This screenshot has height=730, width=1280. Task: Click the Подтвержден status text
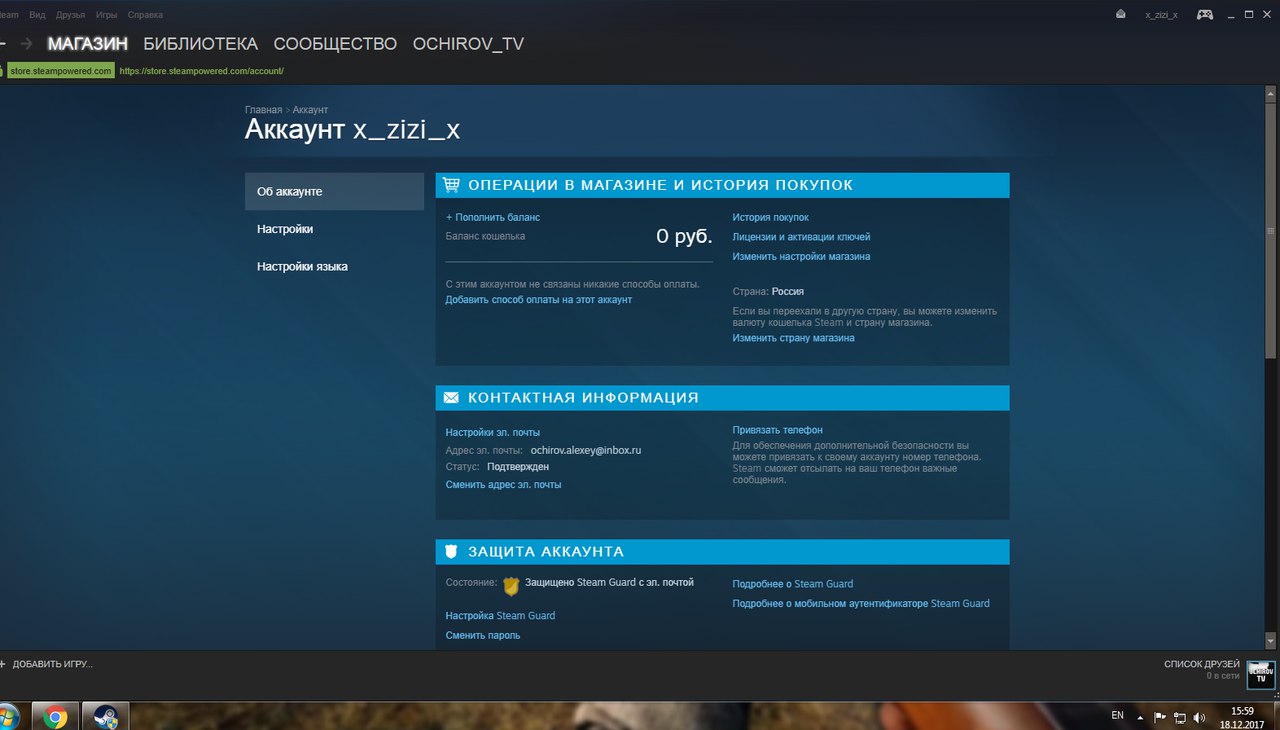pos(518,467)
